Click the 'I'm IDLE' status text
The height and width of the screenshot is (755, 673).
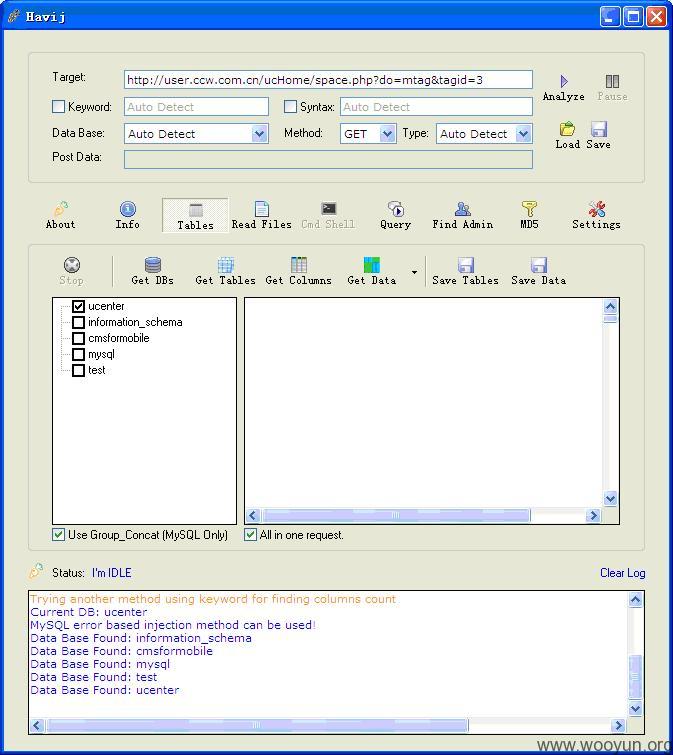pyautogui.click(x=112, y=573)
